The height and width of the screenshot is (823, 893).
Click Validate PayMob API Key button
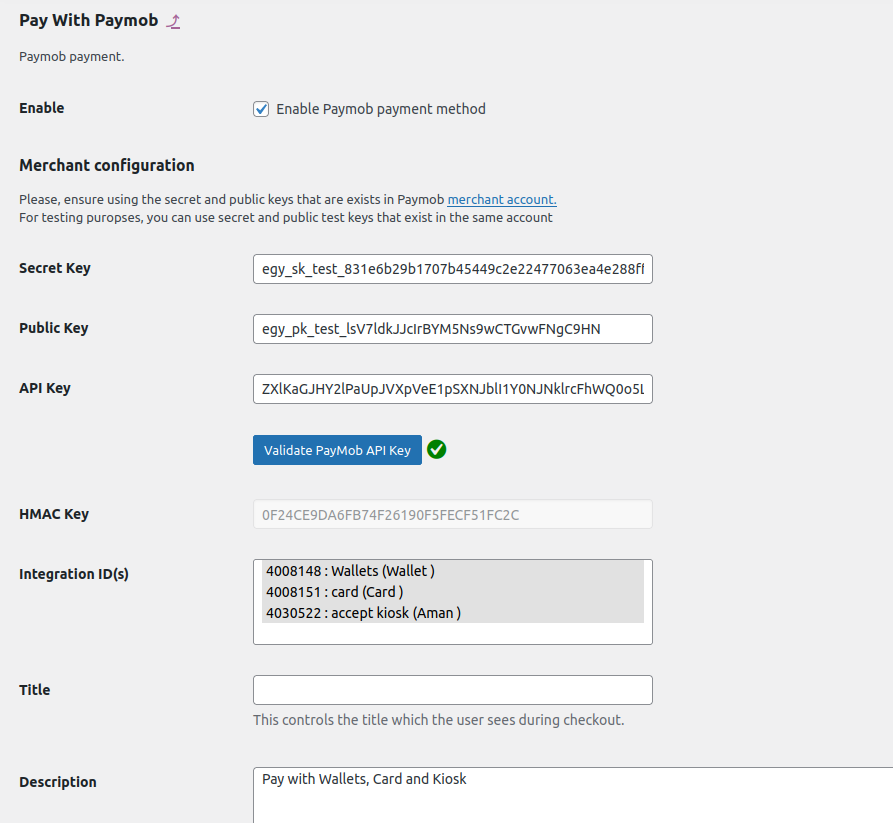click(x=337, y=450)
